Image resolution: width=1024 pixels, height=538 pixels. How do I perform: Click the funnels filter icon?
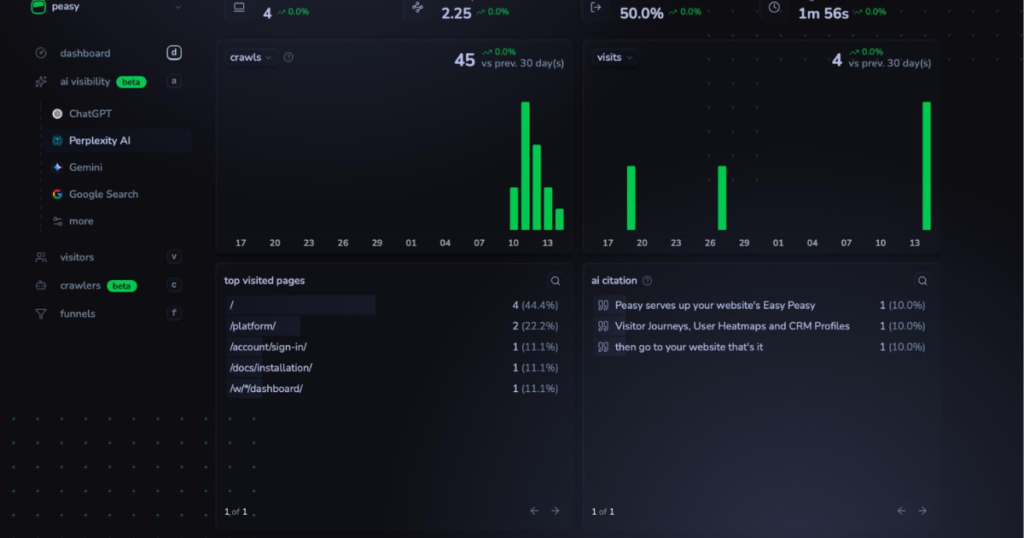(x=40, y=314)
